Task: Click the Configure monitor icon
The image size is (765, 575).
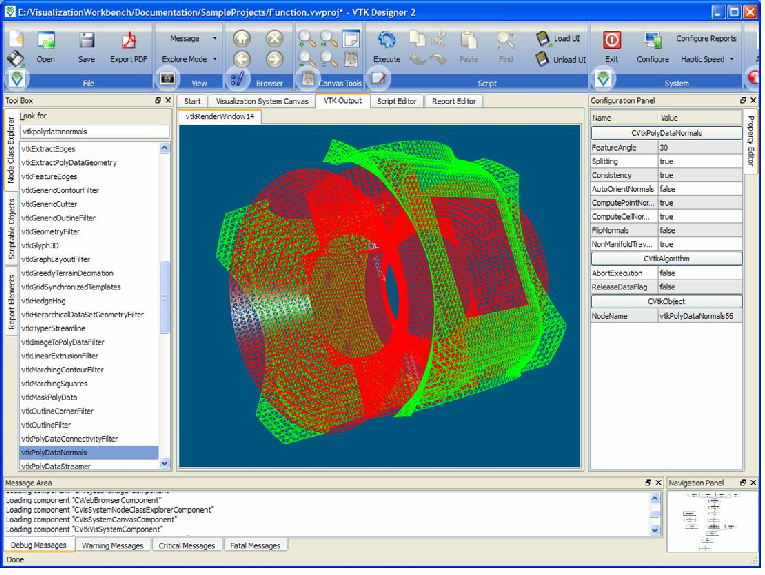Action: (652, 40)
